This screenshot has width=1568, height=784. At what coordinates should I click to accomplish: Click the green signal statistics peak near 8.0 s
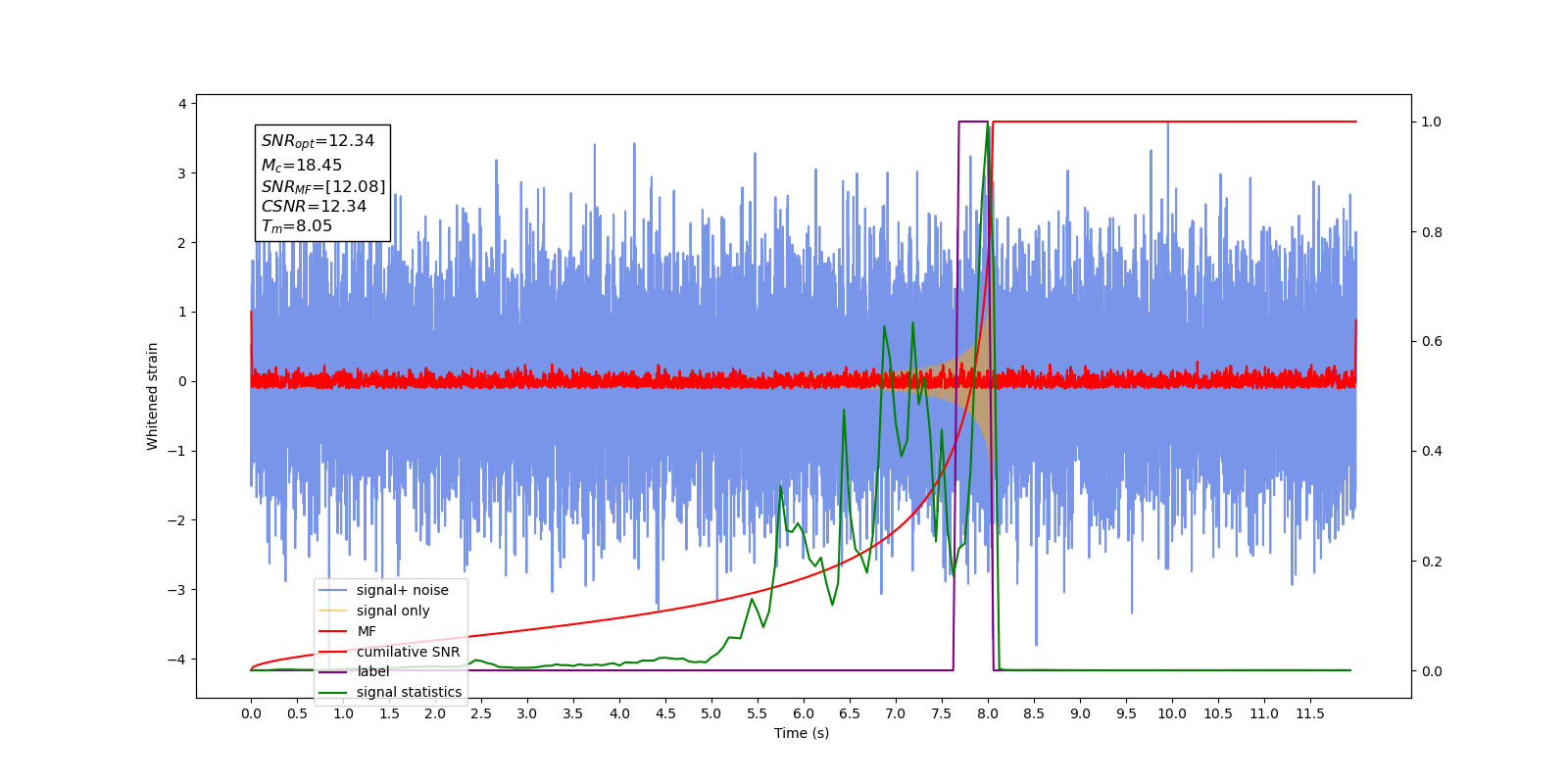tap(987, 124)
